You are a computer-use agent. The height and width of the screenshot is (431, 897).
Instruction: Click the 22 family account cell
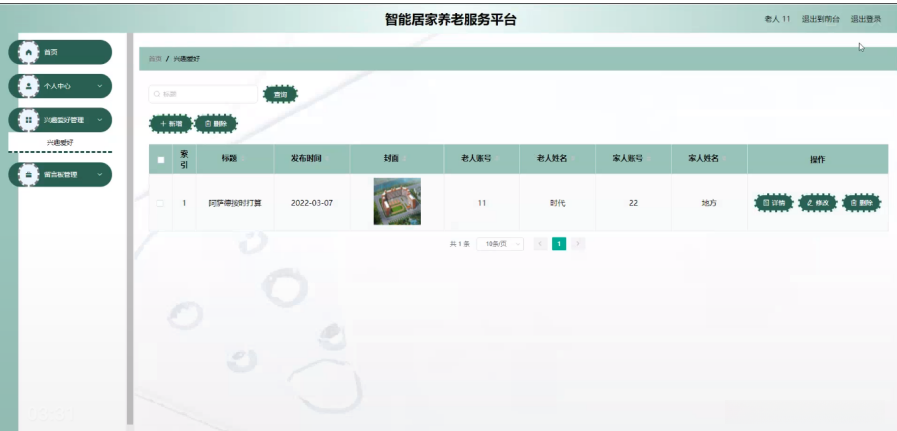coord(633,203)
